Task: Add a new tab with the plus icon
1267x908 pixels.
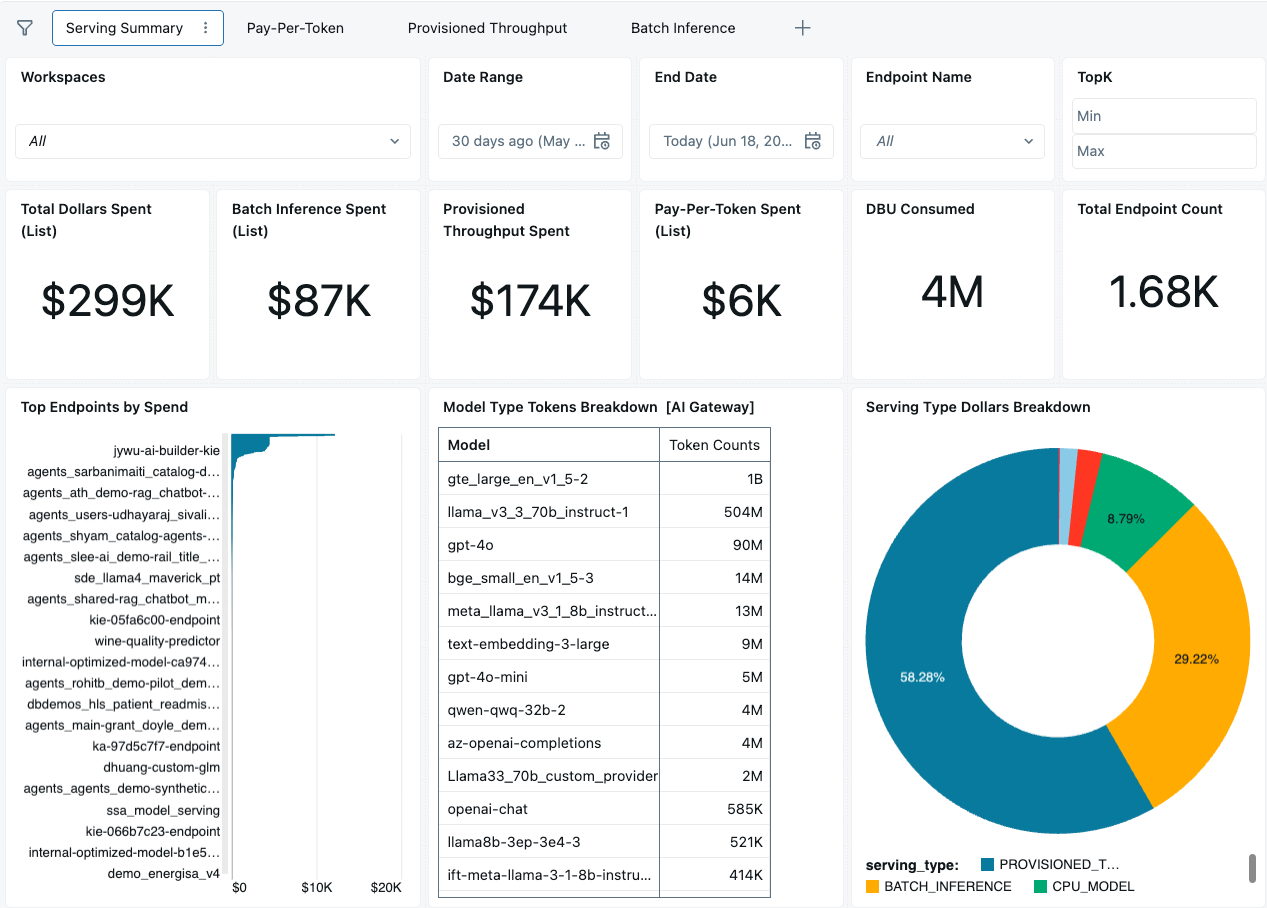Action: (x=802, y=28)
